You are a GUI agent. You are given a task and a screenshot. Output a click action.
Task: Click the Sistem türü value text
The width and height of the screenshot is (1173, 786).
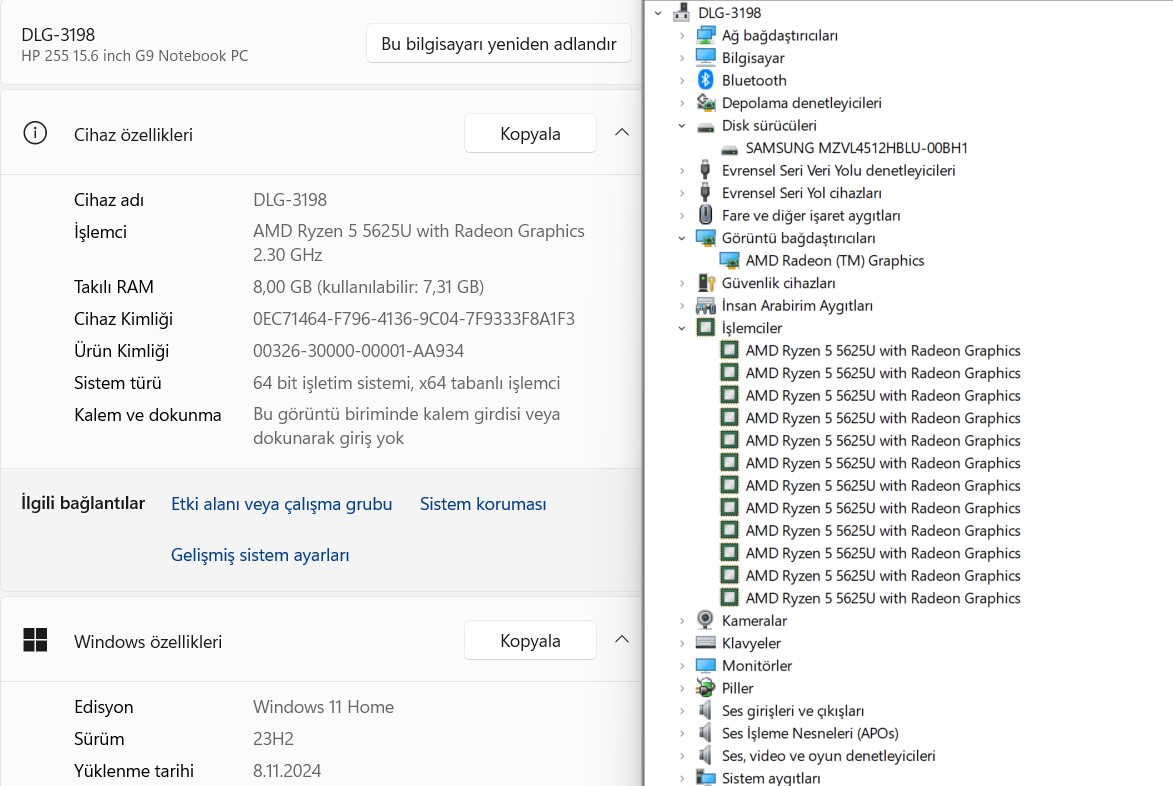click(x=406, y=383)
